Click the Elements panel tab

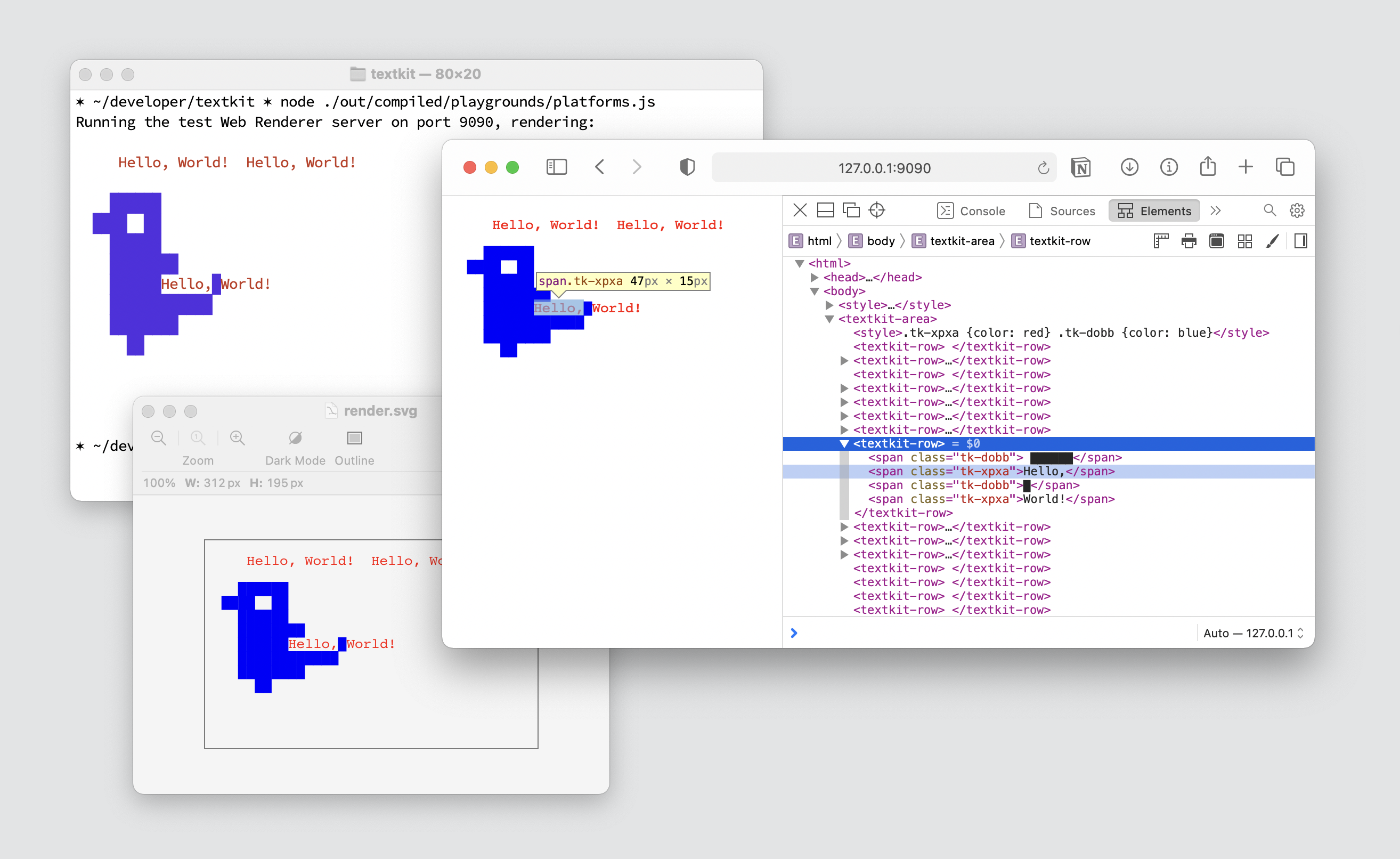pyautogui.click(x=1155, y=210)
